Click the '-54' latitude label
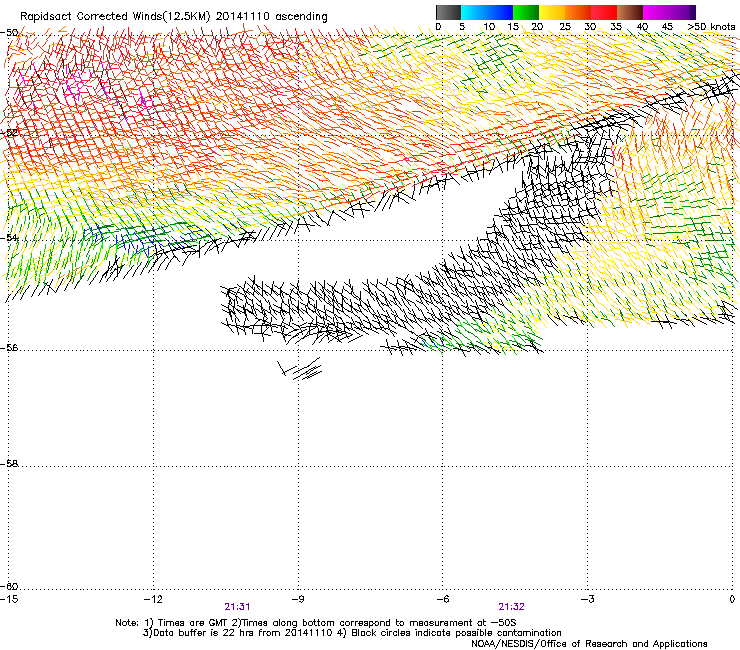 click(x=9, y=237)
